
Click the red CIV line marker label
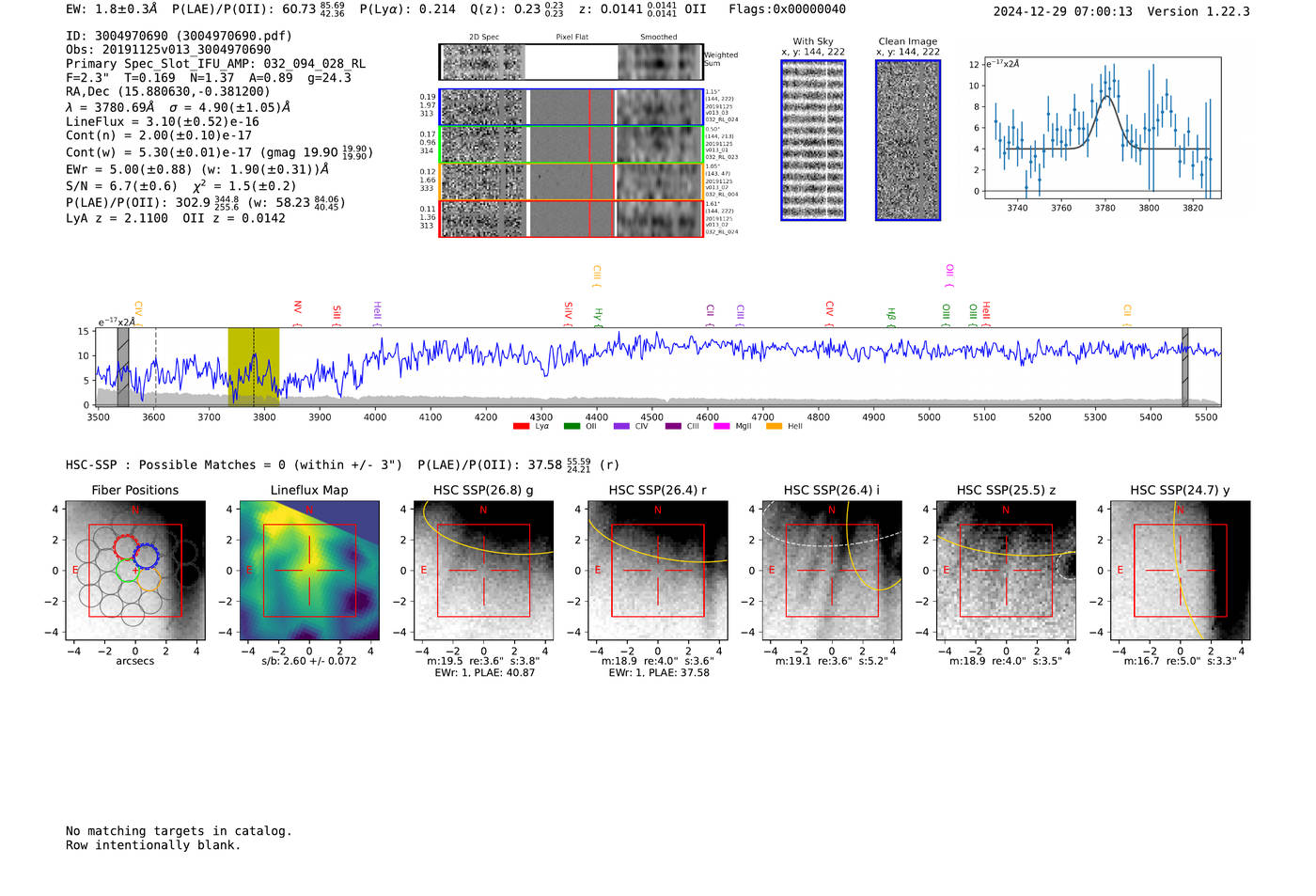(x=829, y=309)
